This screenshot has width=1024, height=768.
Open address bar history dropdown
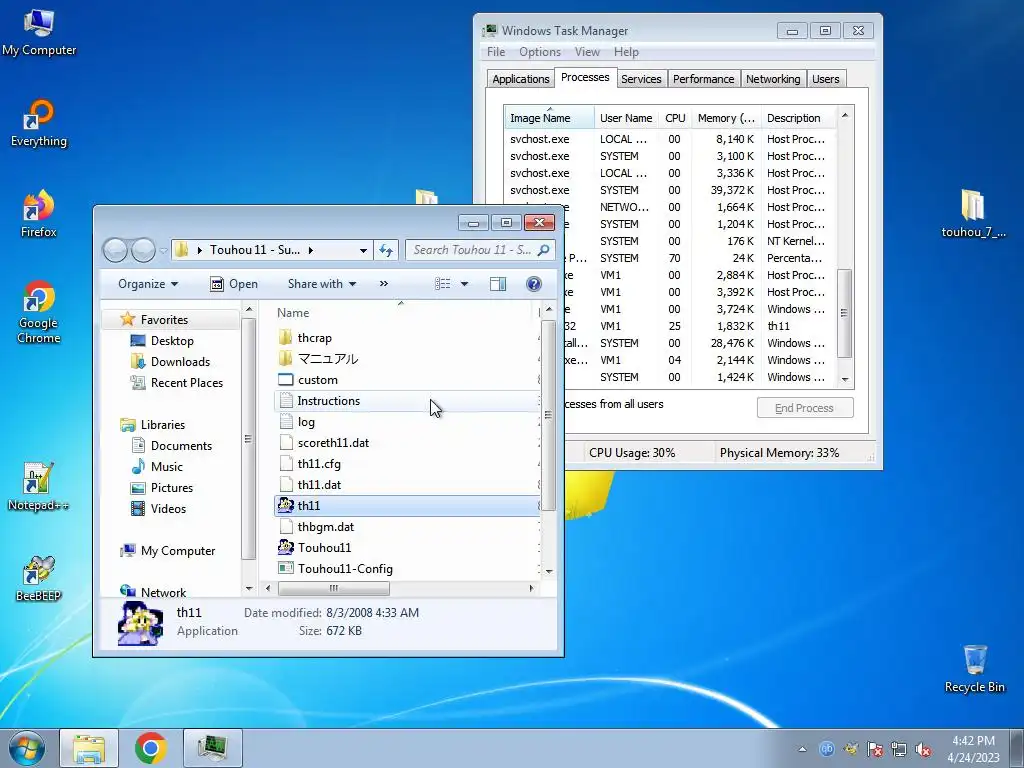pos(363,250)
